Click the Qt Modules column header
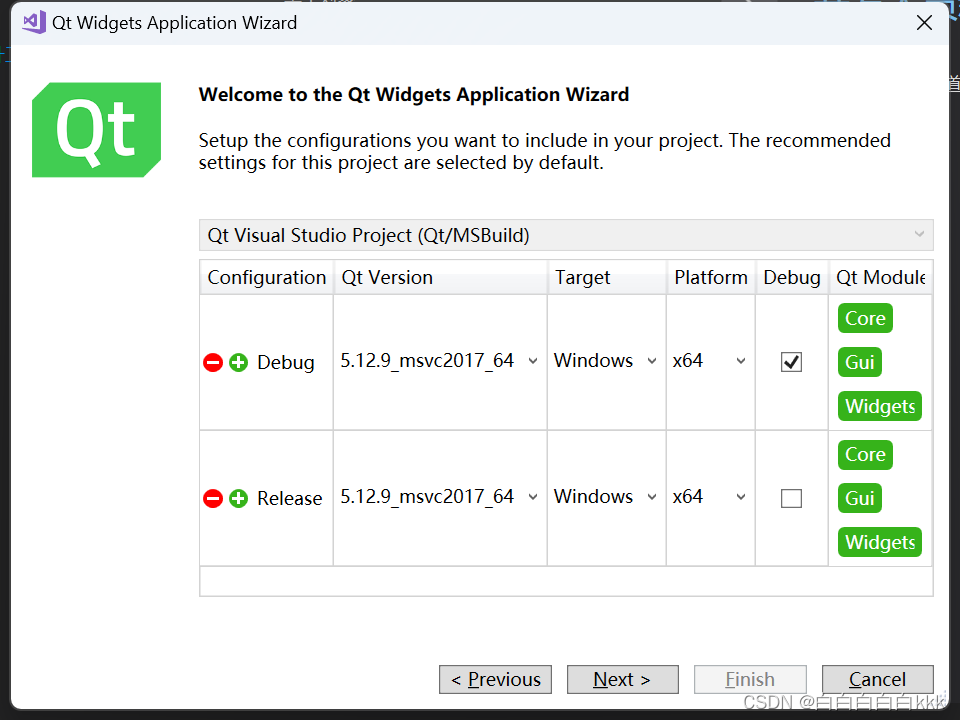 click(x=880, y=277)
